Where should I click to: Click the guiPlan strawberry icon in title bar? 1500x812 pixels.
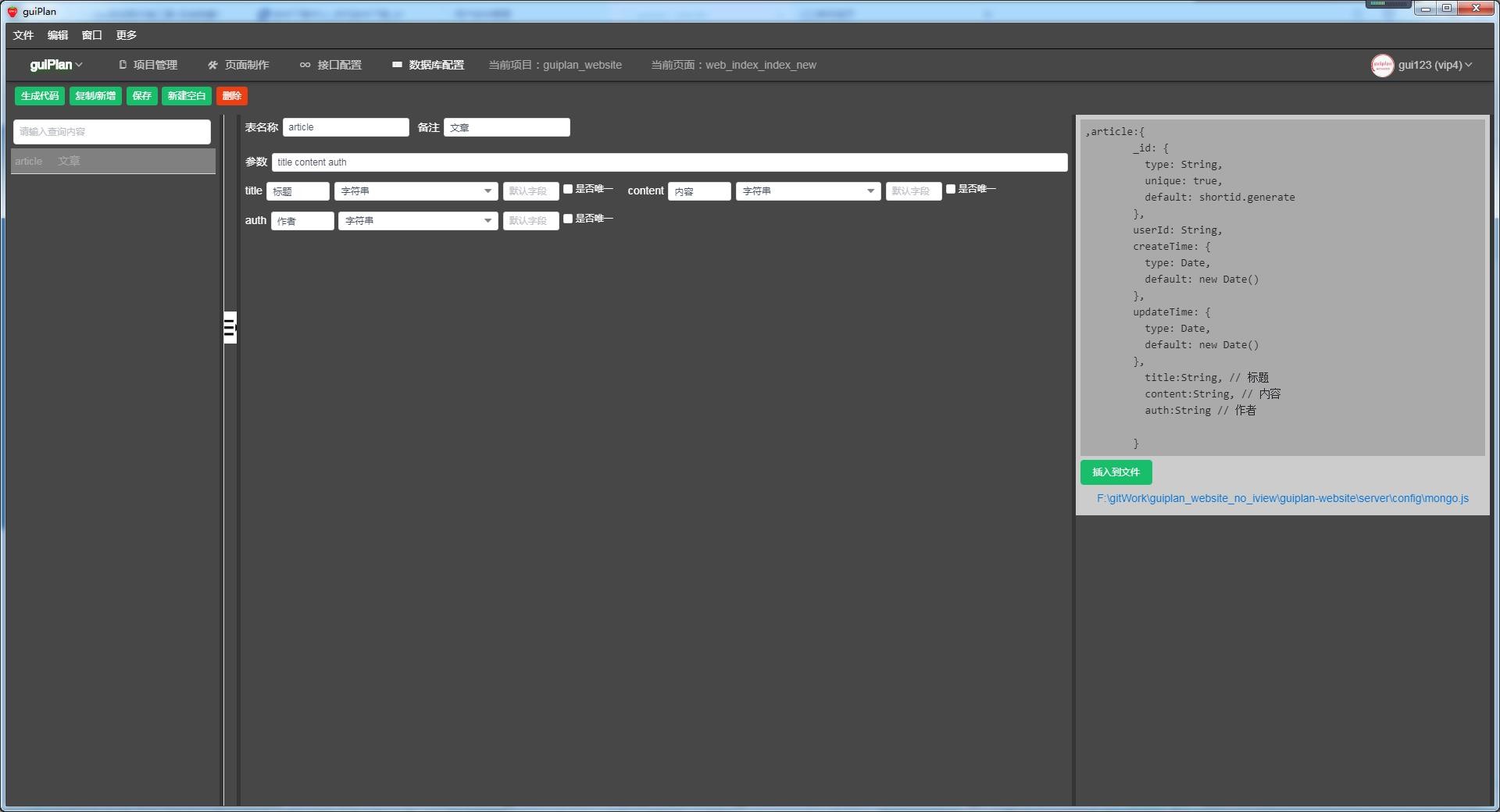pos(12,12)
